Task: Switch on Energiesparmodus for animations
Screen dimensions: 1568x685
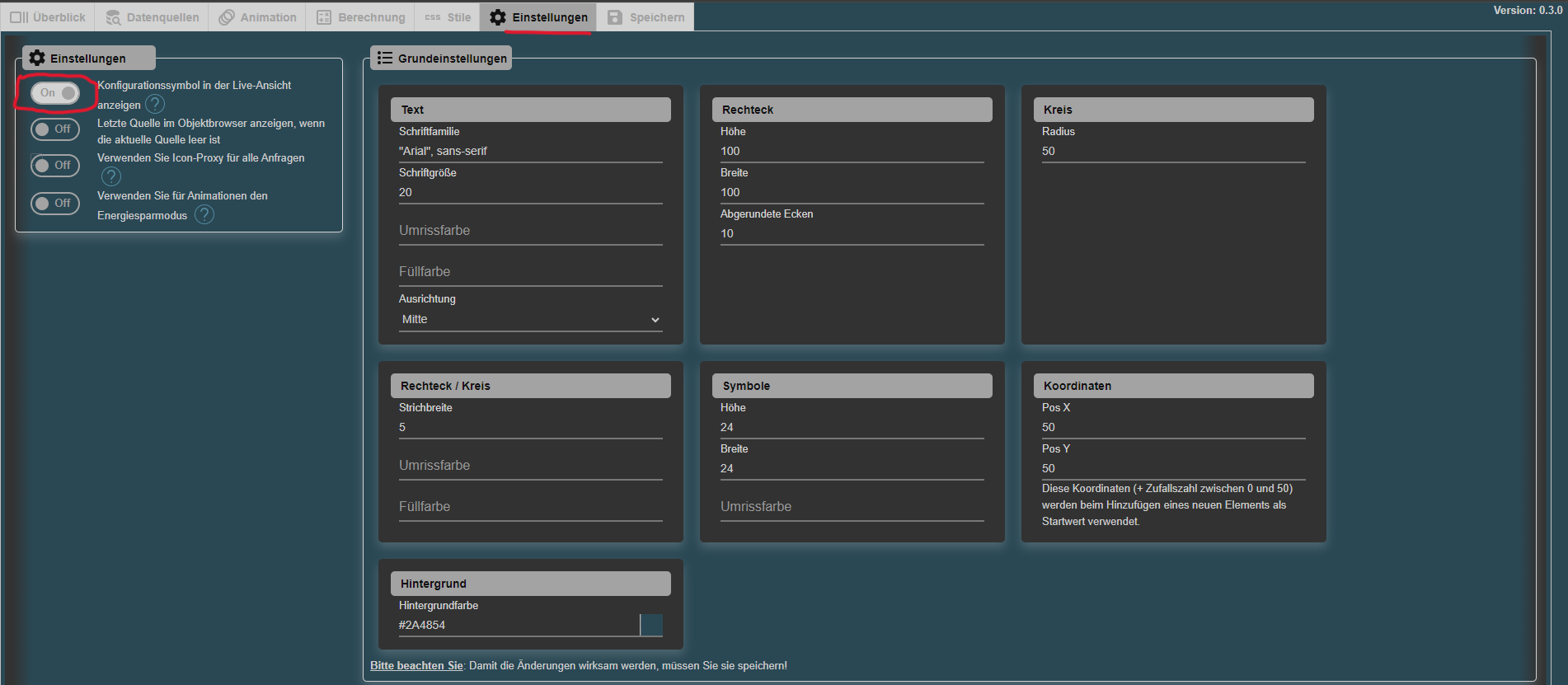Action: [55, 204]
